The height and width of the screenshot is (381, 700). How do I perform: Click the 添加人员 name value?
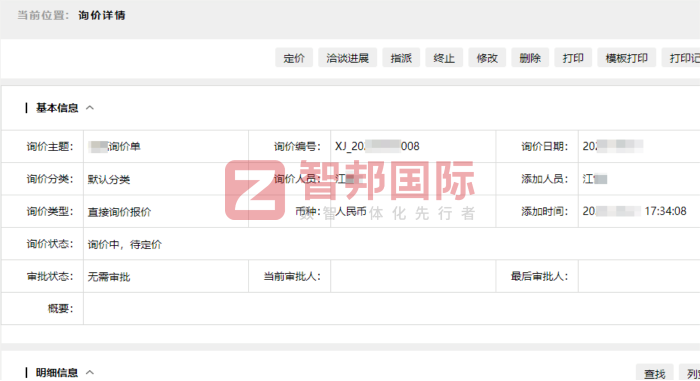tap(595, 179)
